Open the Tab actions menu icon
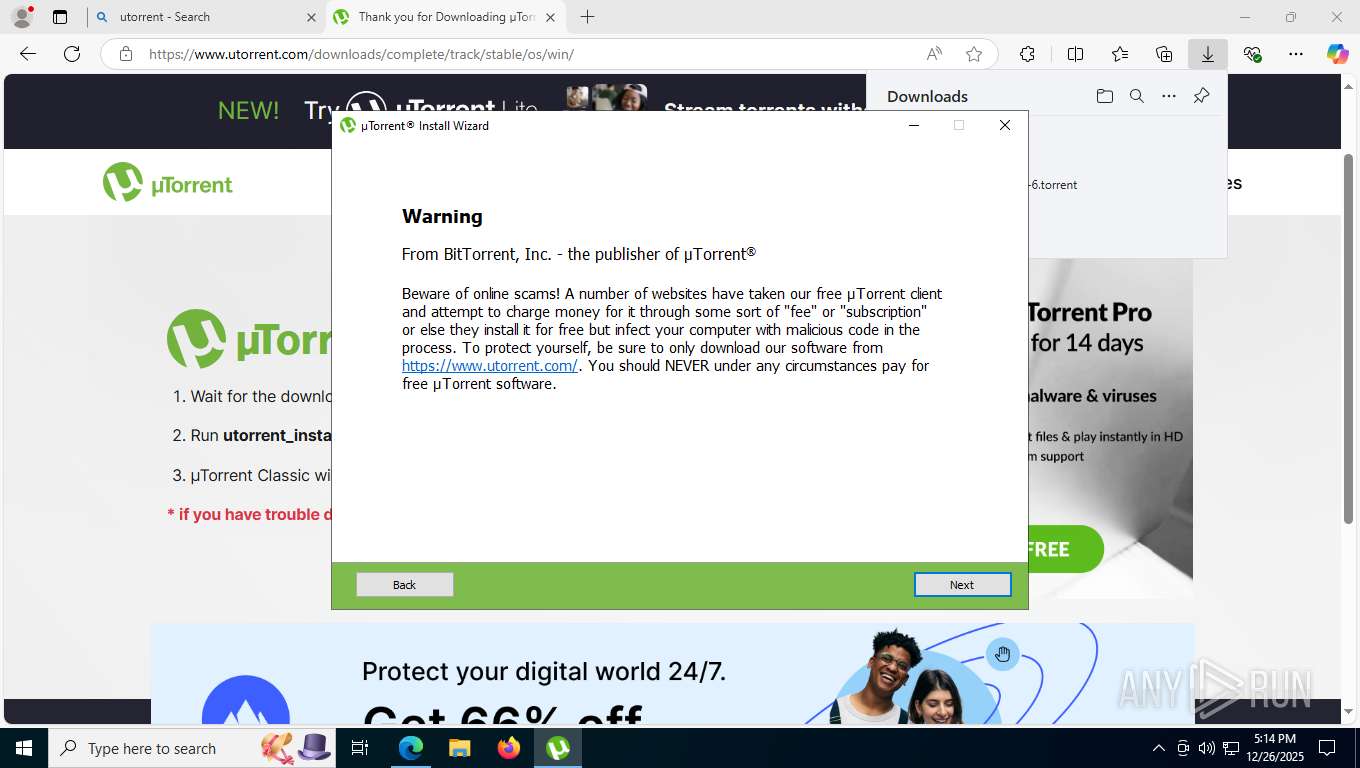The width and height of the screenshot is (1360, 768). click(60, 17)
